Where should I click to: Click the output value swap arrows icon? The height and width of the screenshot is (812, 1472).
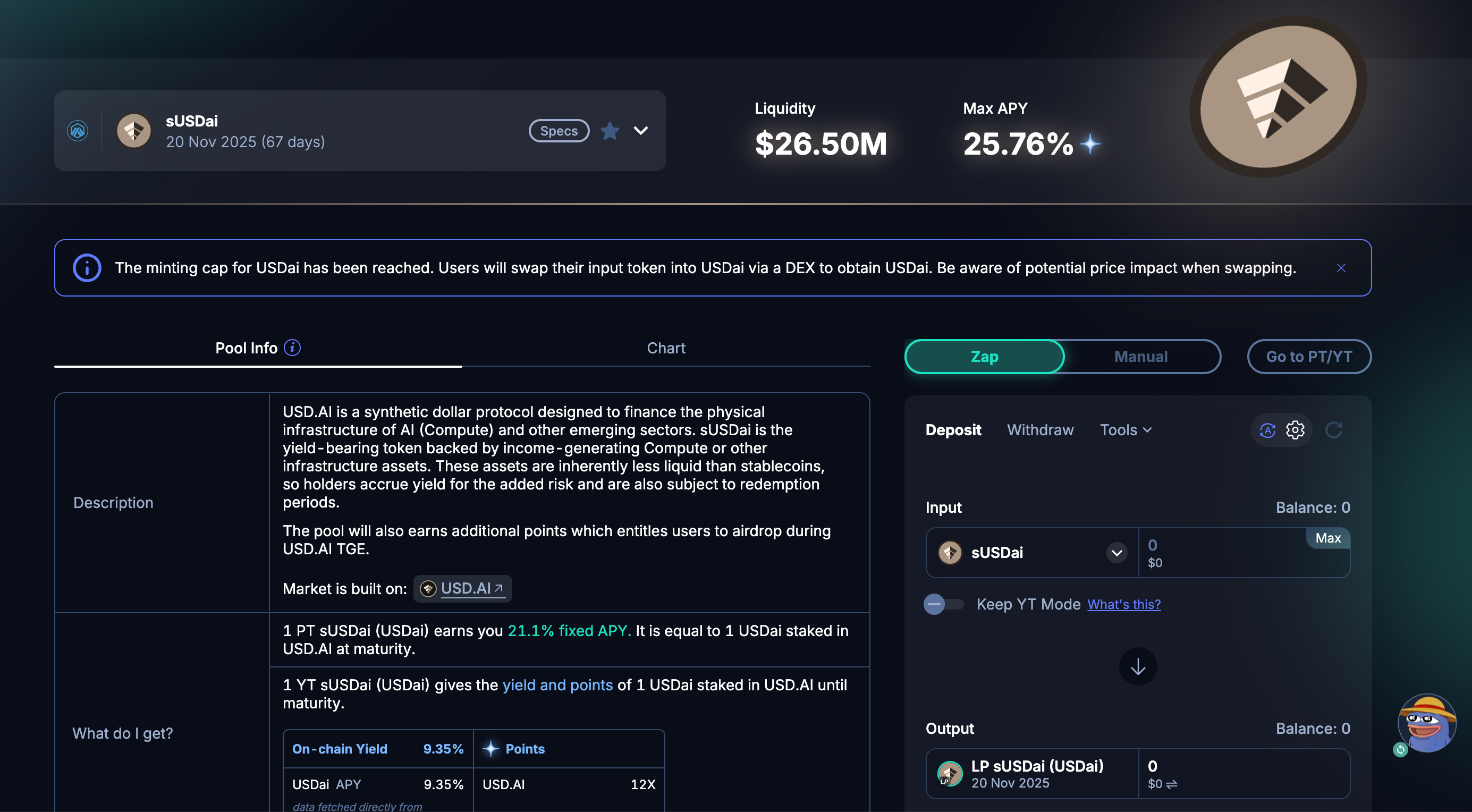(x=1171, y=784)
